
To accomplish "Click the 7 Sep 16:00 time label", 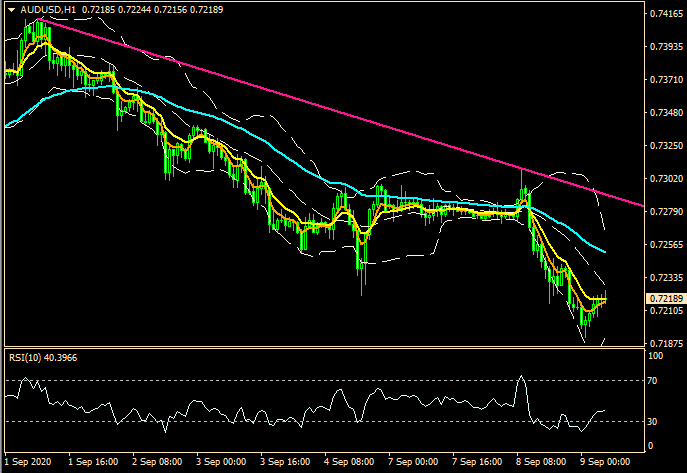I will pos(477,463).
